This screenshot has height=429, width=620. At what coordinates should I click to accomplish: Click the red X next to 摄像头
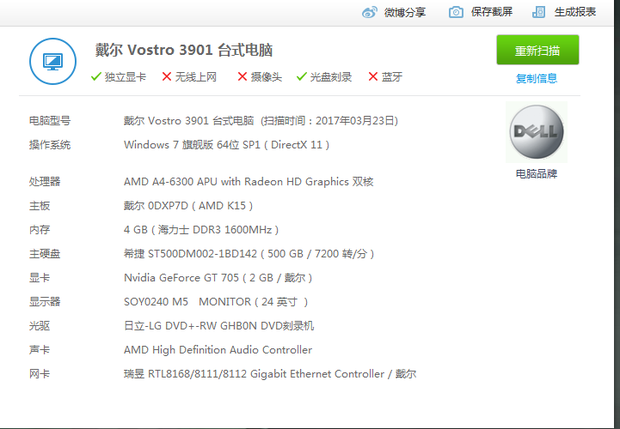pos(242,76)
